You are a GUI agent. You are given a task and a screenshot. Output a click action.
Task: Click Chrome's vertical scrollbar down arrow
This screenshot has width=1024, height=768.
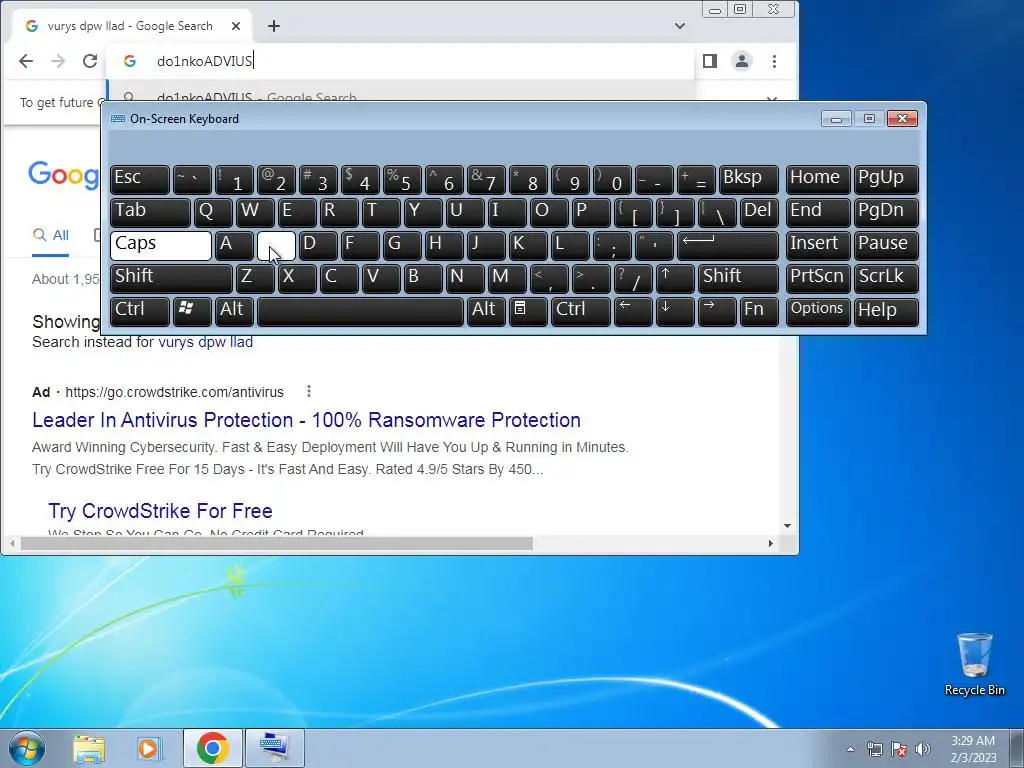click(x=788, y=526)
